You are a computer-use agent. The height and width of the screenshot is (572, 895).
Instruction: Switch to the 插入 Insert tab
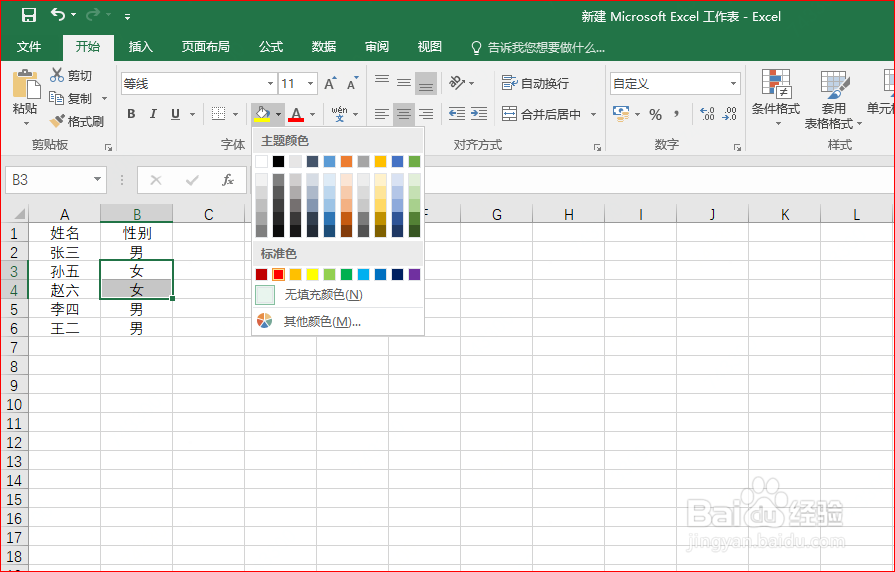pos(140,46)
